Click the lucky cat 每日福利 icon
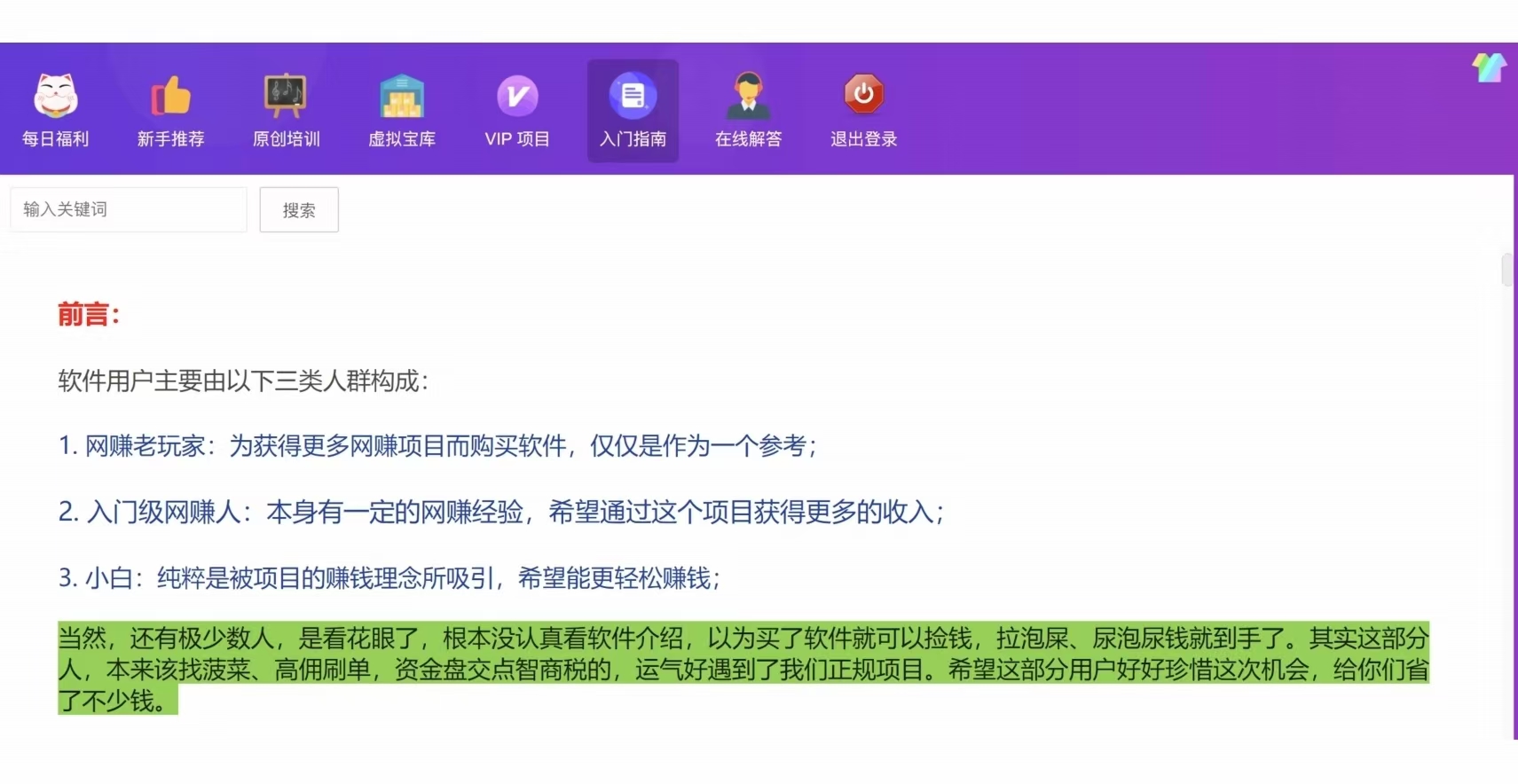Viewport: 1518px width, 784px height. click(x=56, y=95)
